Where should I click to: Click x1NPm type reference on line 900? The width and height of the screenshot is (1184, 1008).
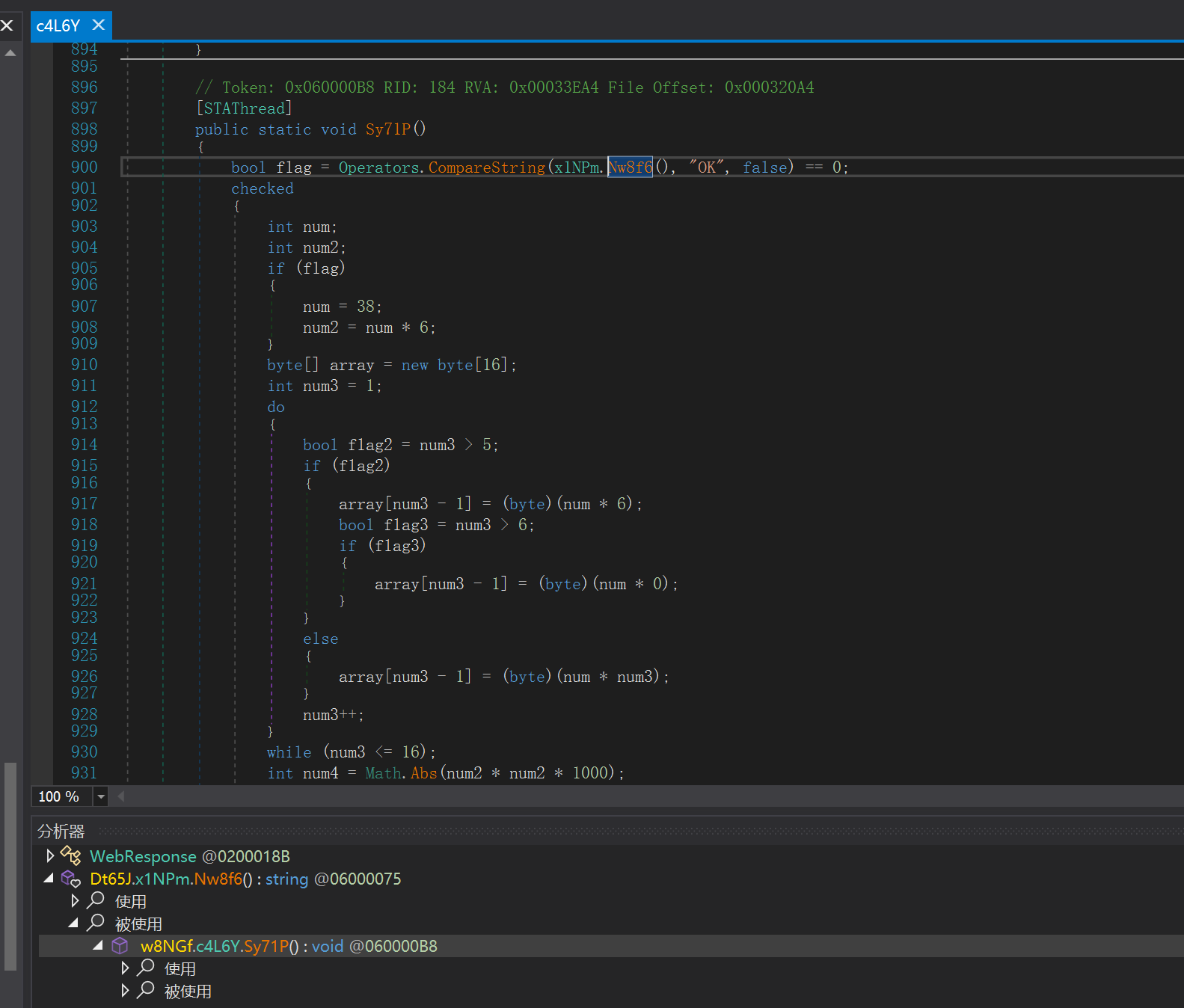(x=577, y=168)
